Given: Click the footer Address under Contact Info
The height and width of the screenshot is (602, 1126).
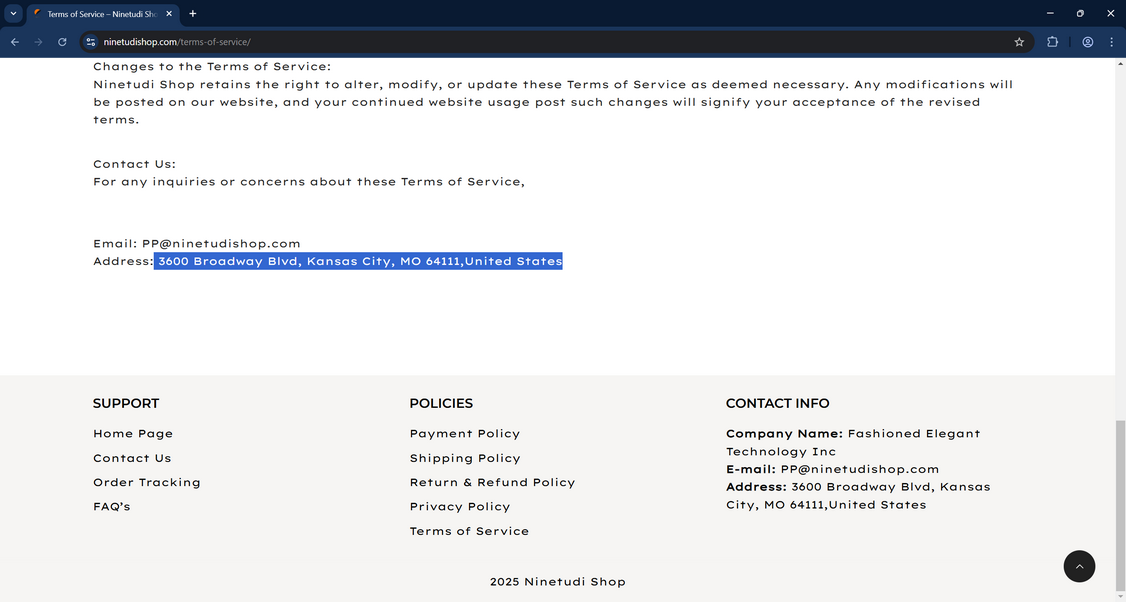Looking at the screenshot, I should (x=857, y=496).
